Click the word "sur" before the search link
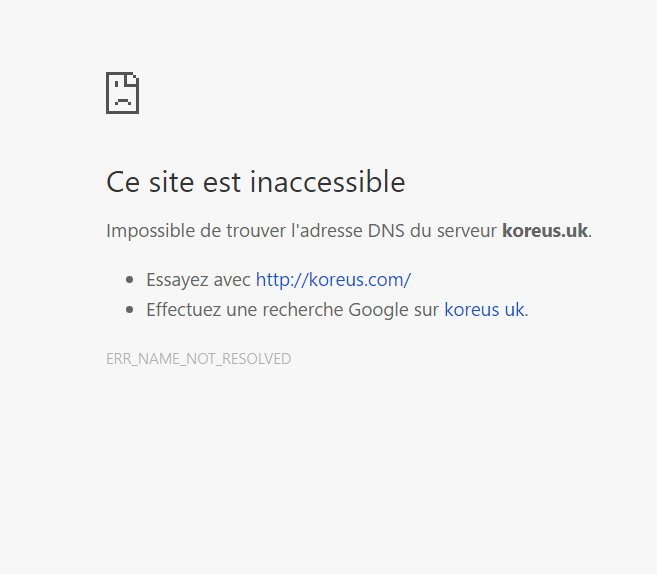 coord(426,310)
